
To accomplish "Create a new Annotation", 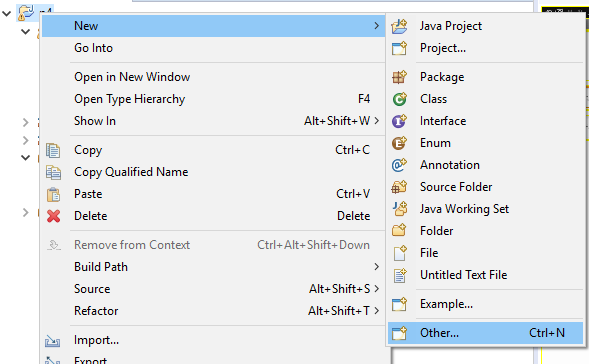I will tap(485, 165).
